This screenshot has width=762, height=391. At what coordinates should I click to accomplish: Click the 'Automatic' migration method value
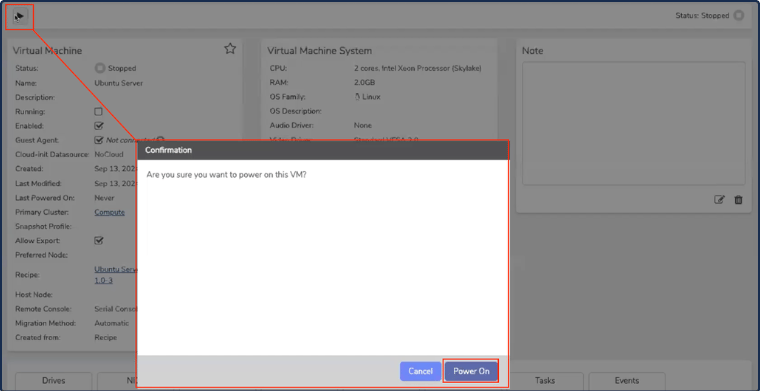[112, 323]
